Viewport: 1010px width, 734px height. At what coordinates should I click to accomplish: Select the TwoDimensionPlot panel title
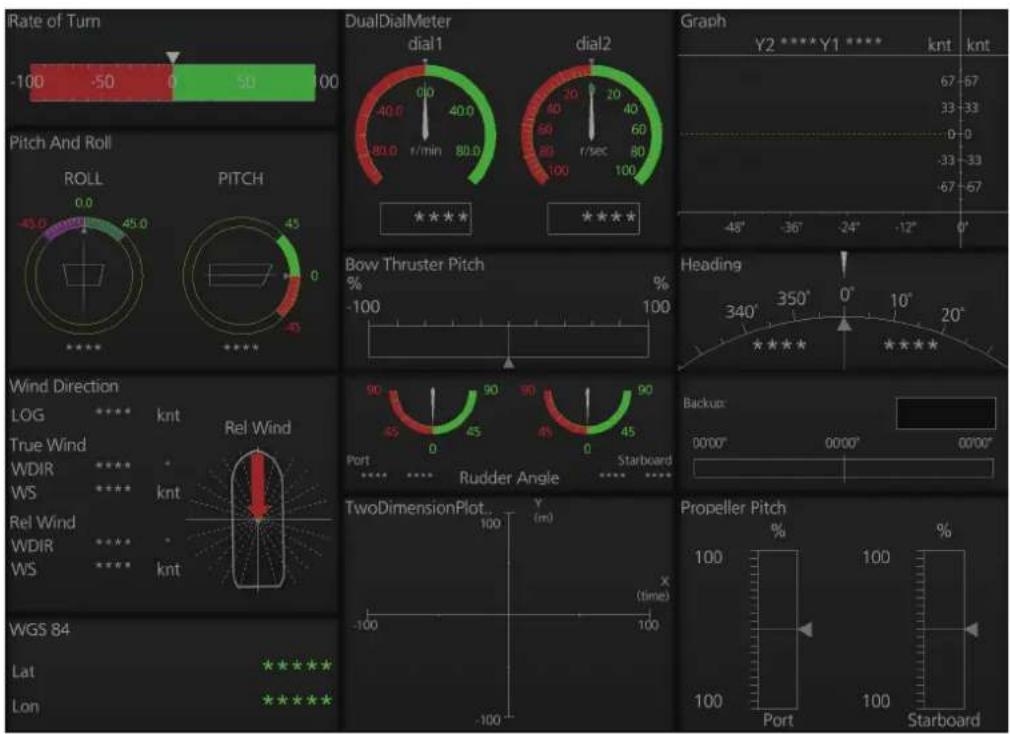point(419,508)
